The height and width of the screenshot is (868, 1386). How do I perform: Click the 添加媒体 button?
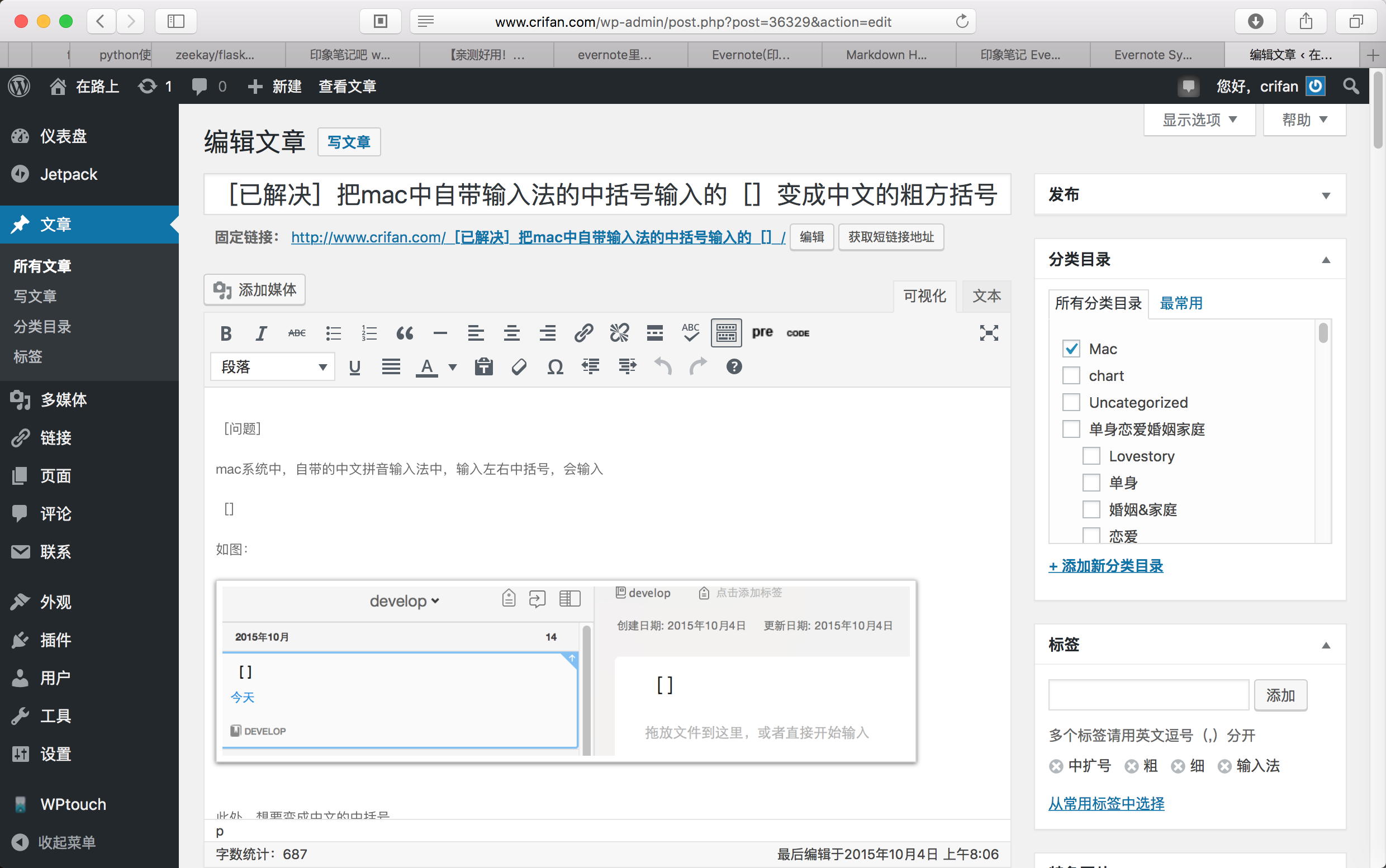point(254,290)
